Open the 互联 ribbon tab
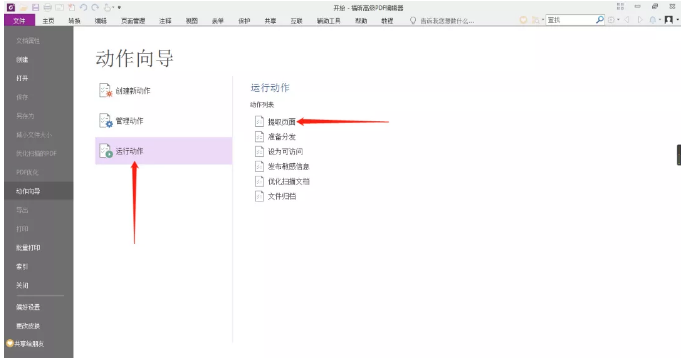688x363 pixels. tap(297, 21)
